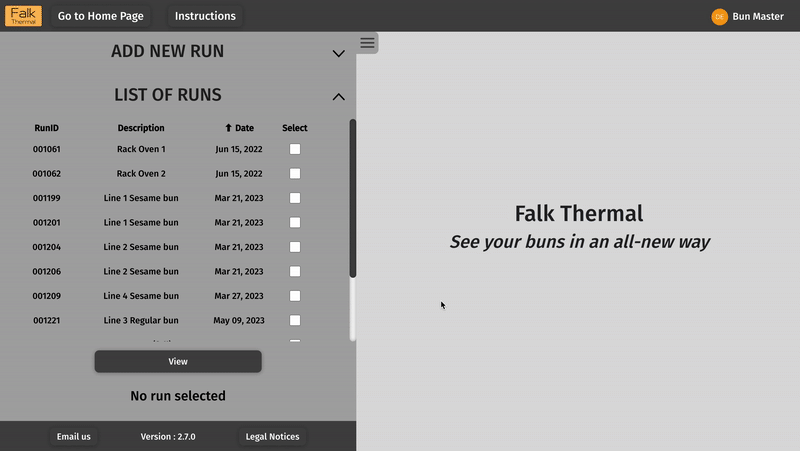Click RunID 001061

coord(46,149)
